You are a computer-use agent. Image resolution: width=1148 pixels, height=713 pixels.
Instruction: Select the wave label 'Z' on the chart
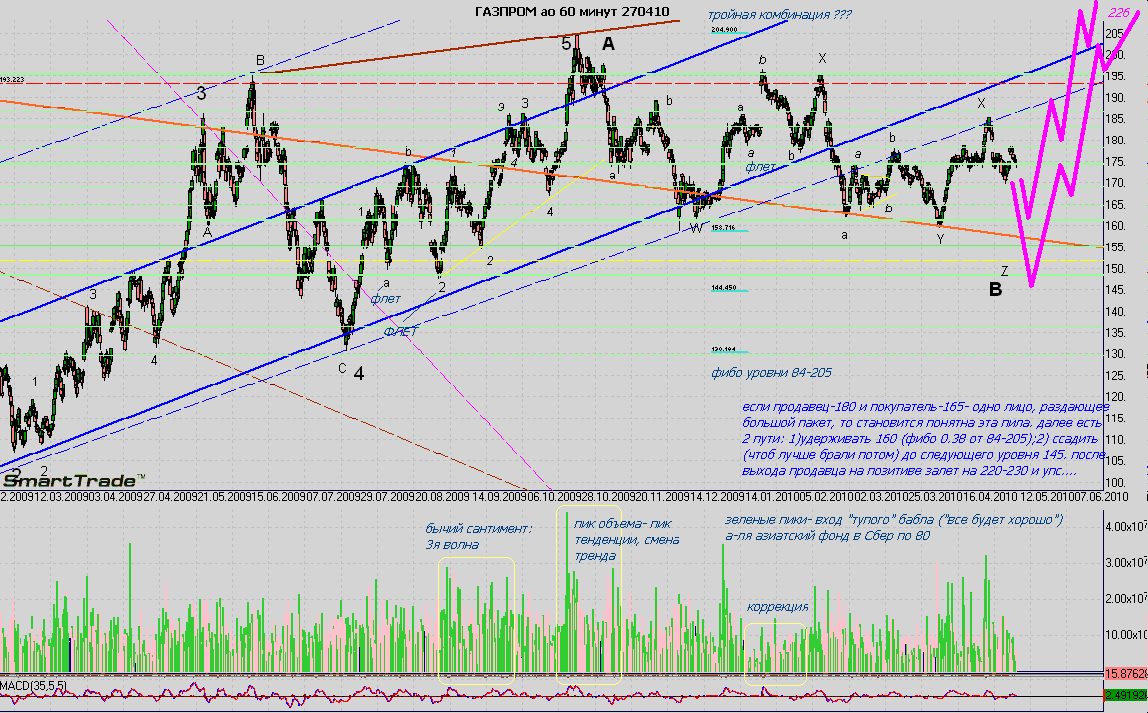[x=1004, y=271]
